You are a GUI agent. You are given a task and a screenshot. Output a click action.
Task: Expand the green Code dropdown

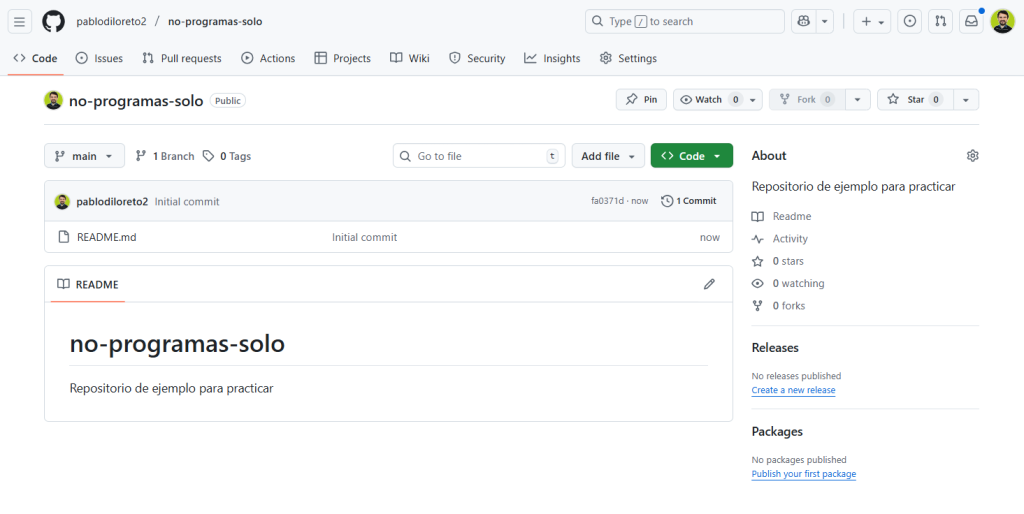point(691,156)
